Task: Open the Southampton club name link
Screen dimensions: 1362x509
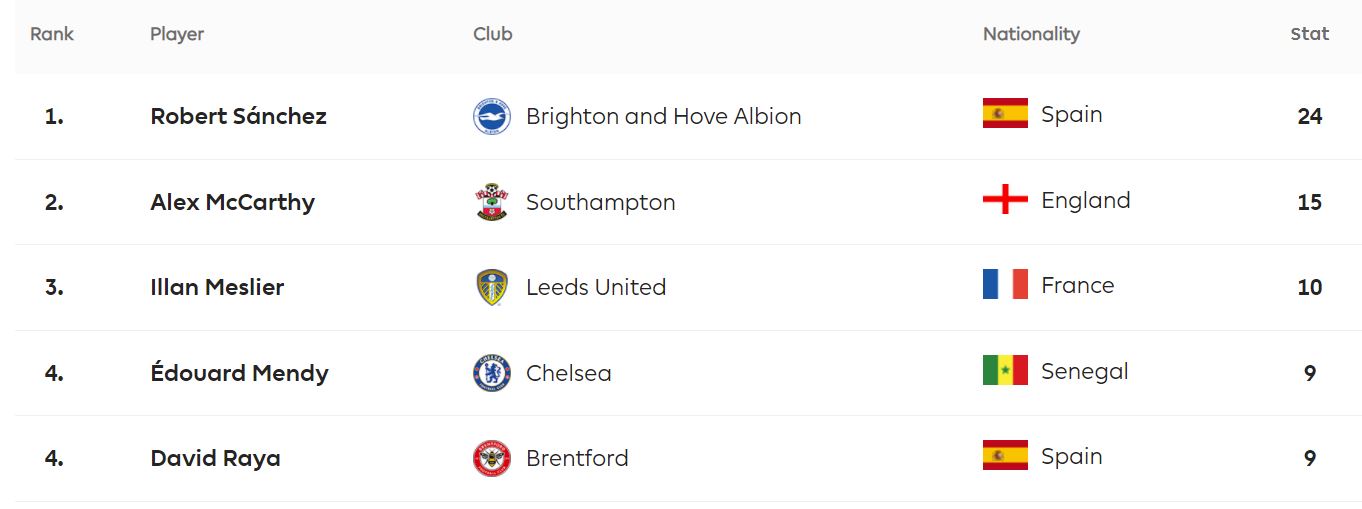Action: tap(600, 202)
